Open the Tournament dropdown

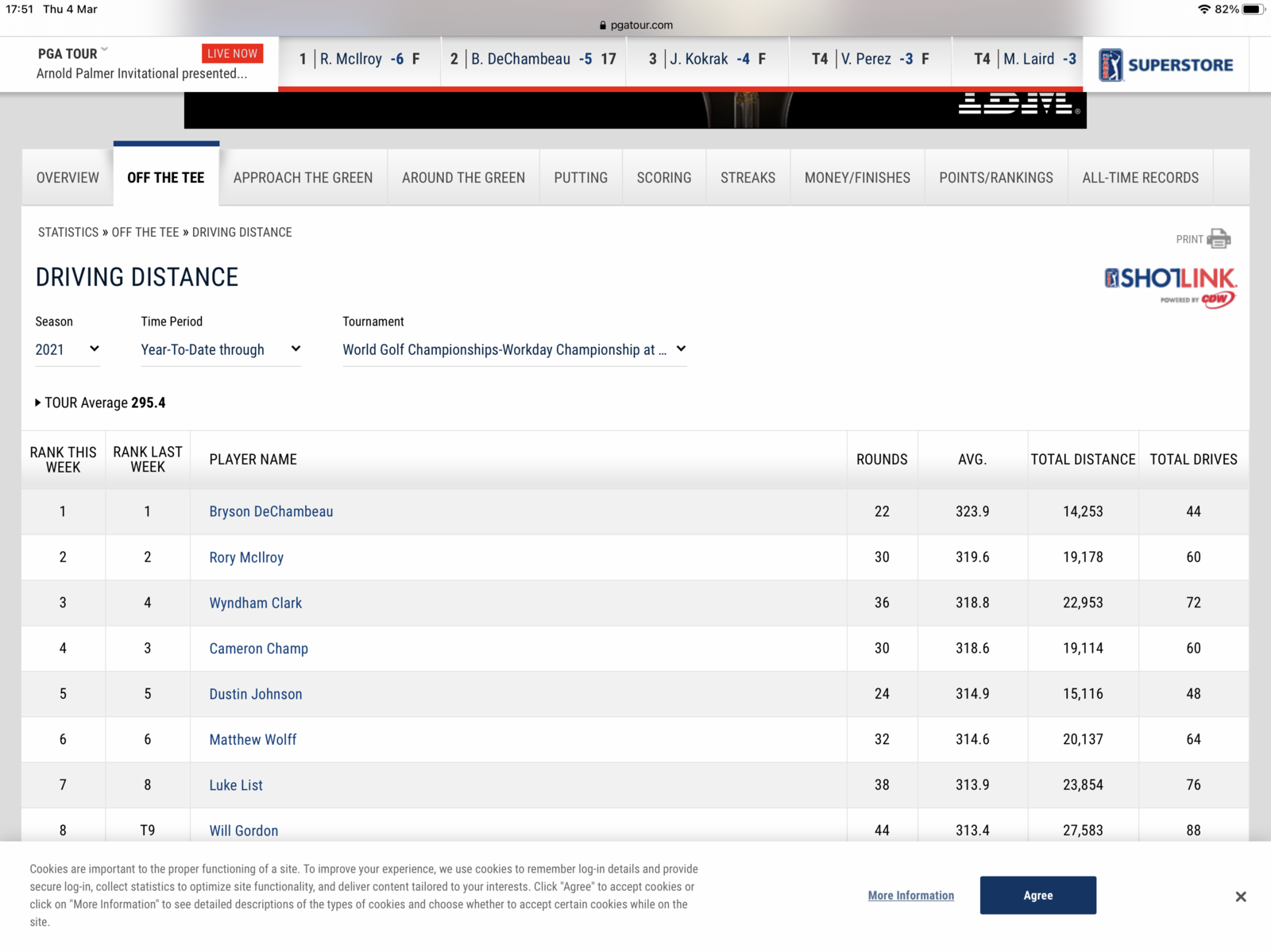point(515,349)
